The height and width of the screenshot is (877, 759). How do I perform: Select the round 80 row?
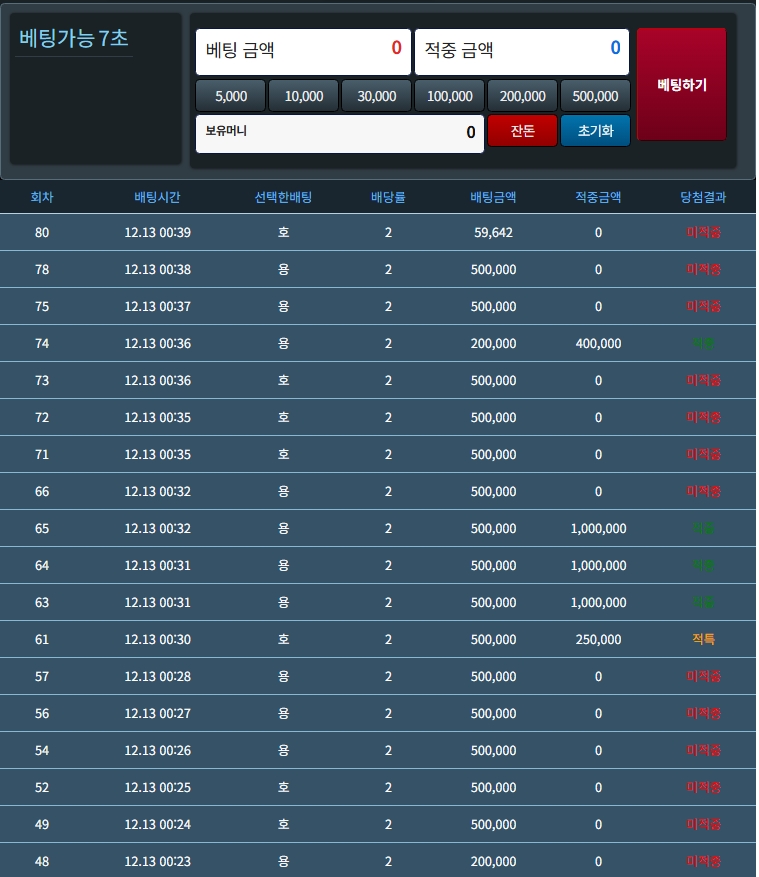pos(378,233)
